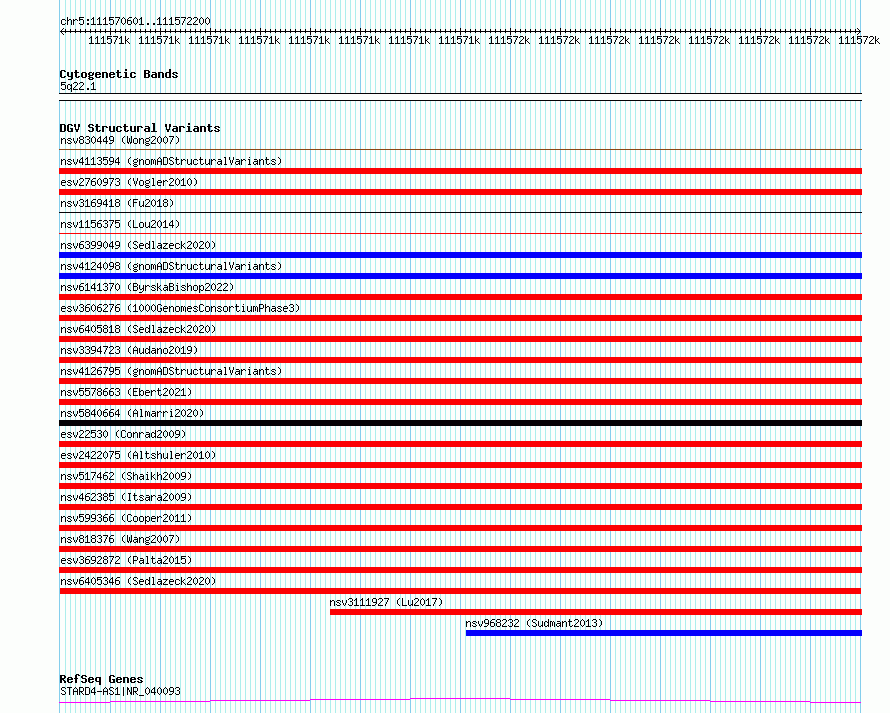This screenshot has height=713, width=890.
Task: Click the red bar under nsv3111927 (Lu2017)
Action: tap(596, 612)
